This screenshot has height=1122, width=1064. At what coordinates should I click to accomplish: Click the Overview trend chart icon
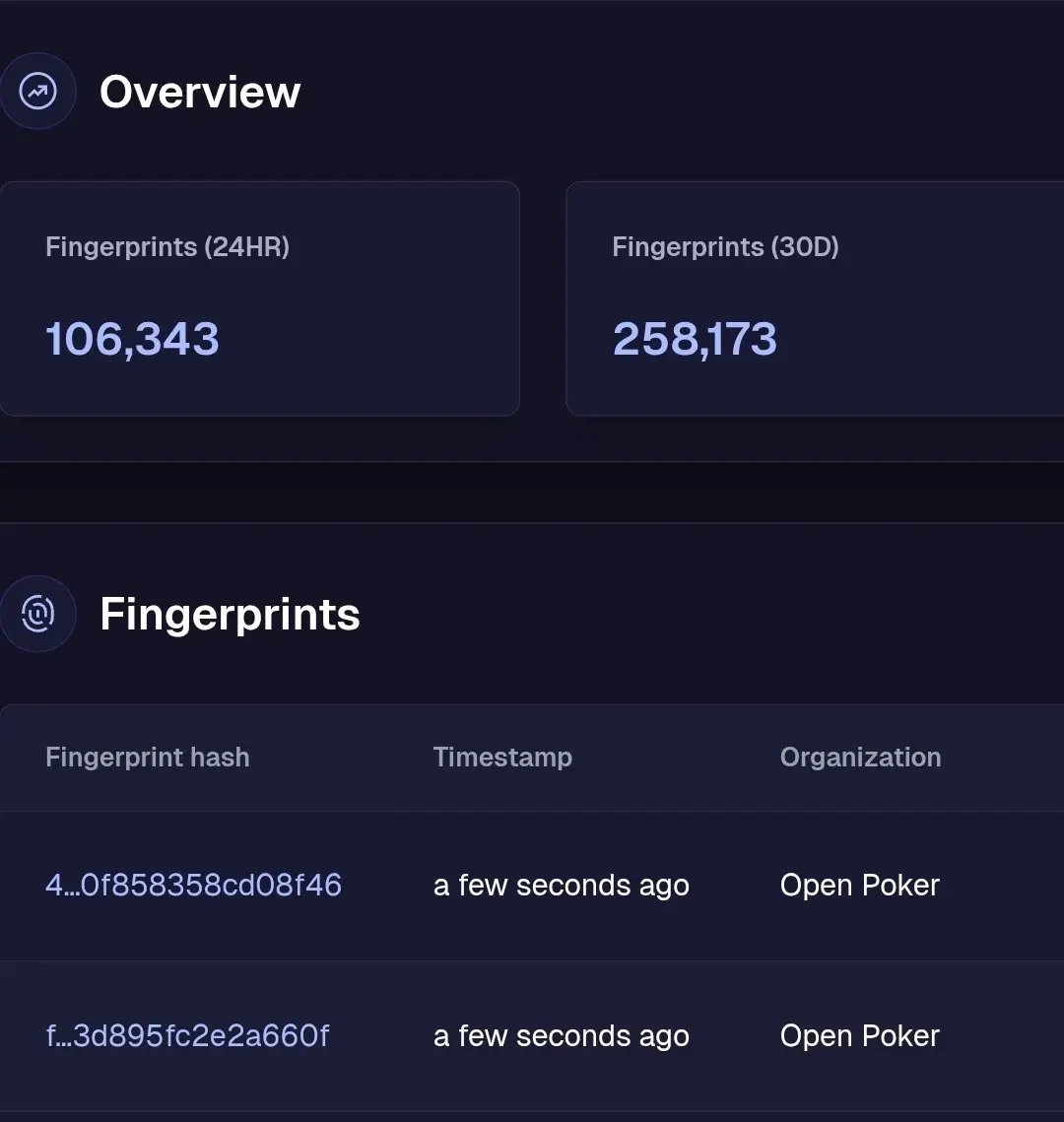click(x=37, y=92)
